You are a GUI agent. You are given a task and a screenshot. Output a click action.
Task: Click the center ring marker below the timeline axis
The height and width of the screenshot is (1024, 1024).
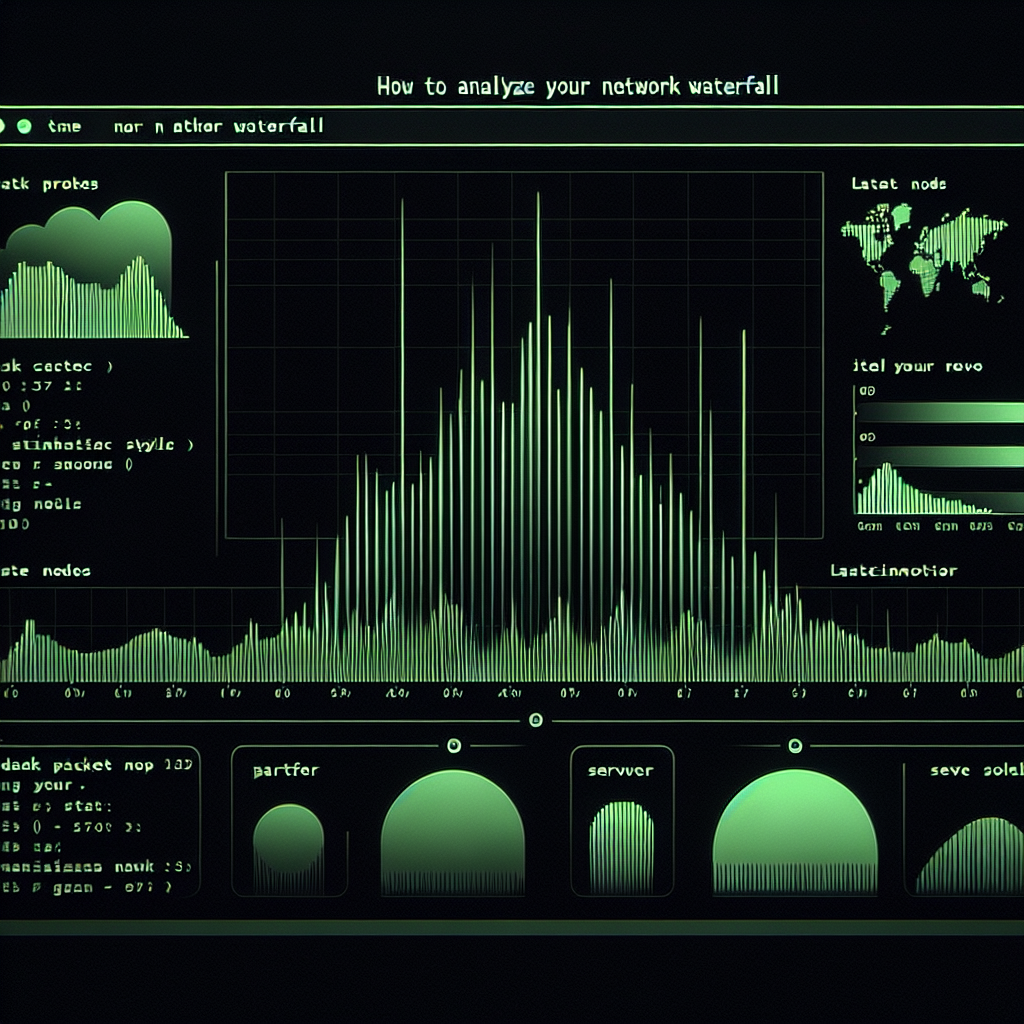pyautogui.click(x=536, y=720)
